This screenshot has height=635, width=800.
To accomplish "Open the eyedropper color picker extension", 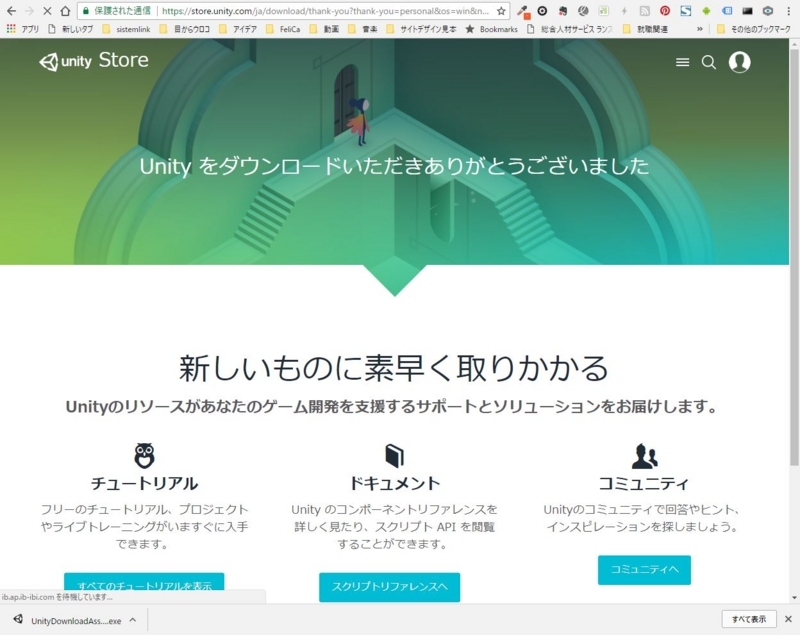I will pyautogui.click(x=522, y=11).
